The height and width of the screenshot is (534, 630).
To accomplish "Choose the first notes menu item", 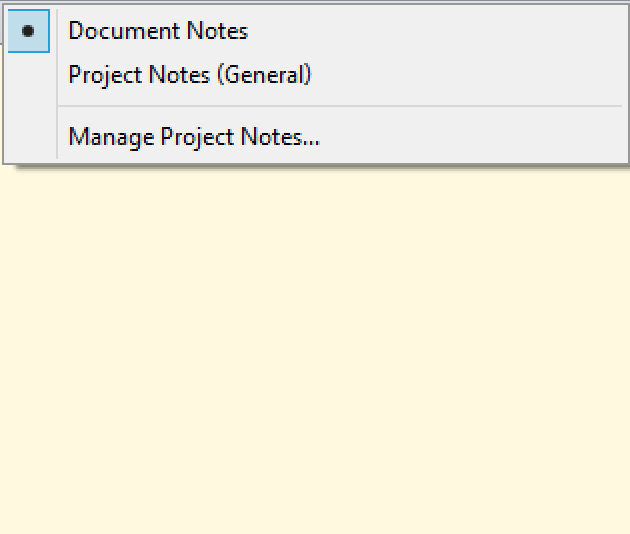I will click(158, 31).
